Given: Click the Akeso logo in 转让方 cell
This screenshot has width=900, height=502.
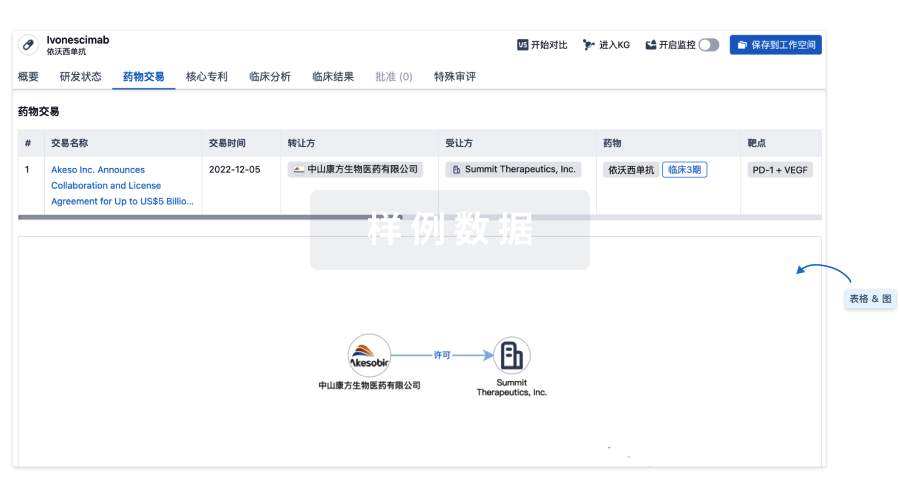Looking at the screenshot, I should click(298, 170).
